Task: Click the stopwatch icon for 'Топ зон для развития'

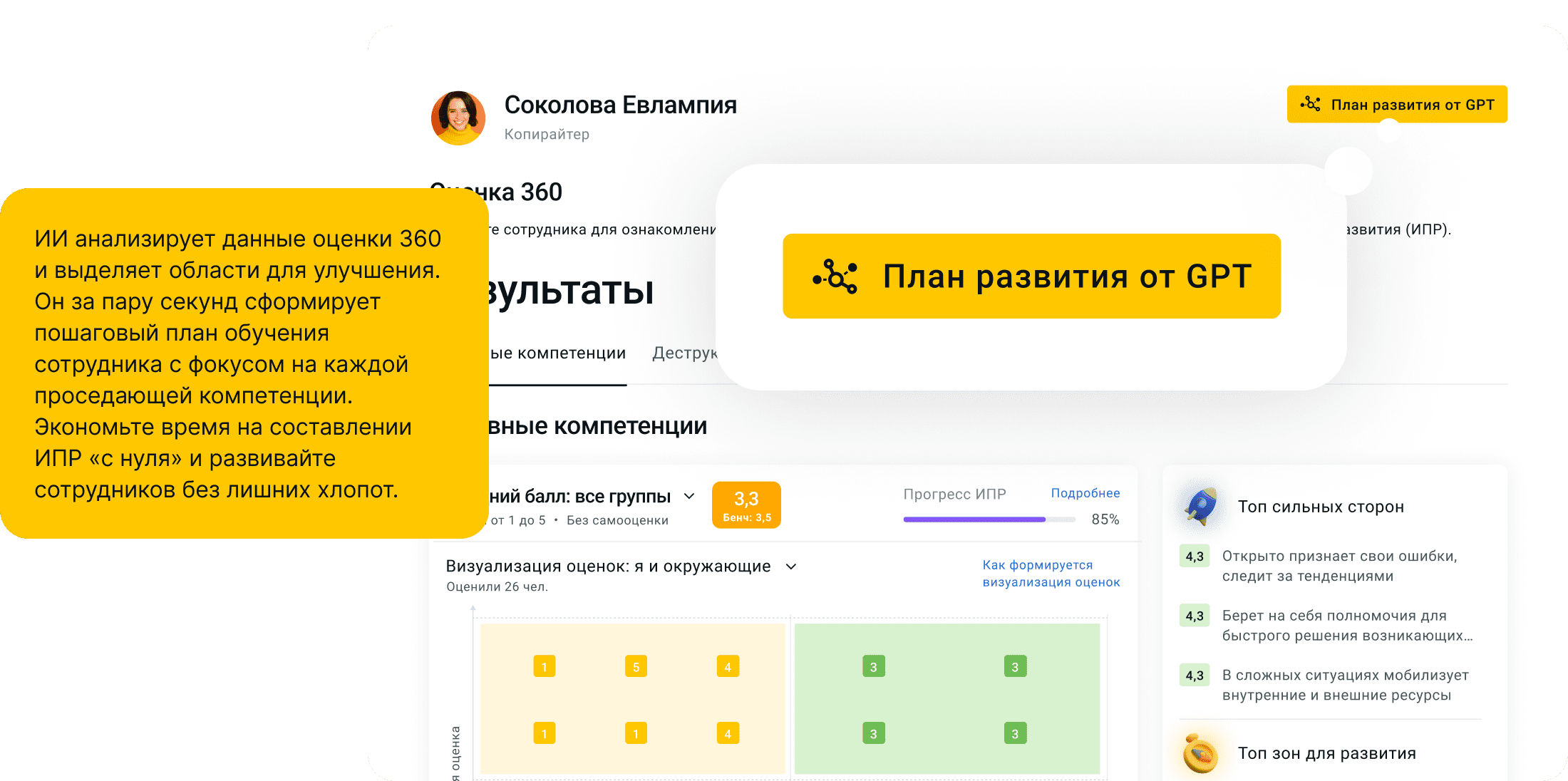Action: point(1200,753)
